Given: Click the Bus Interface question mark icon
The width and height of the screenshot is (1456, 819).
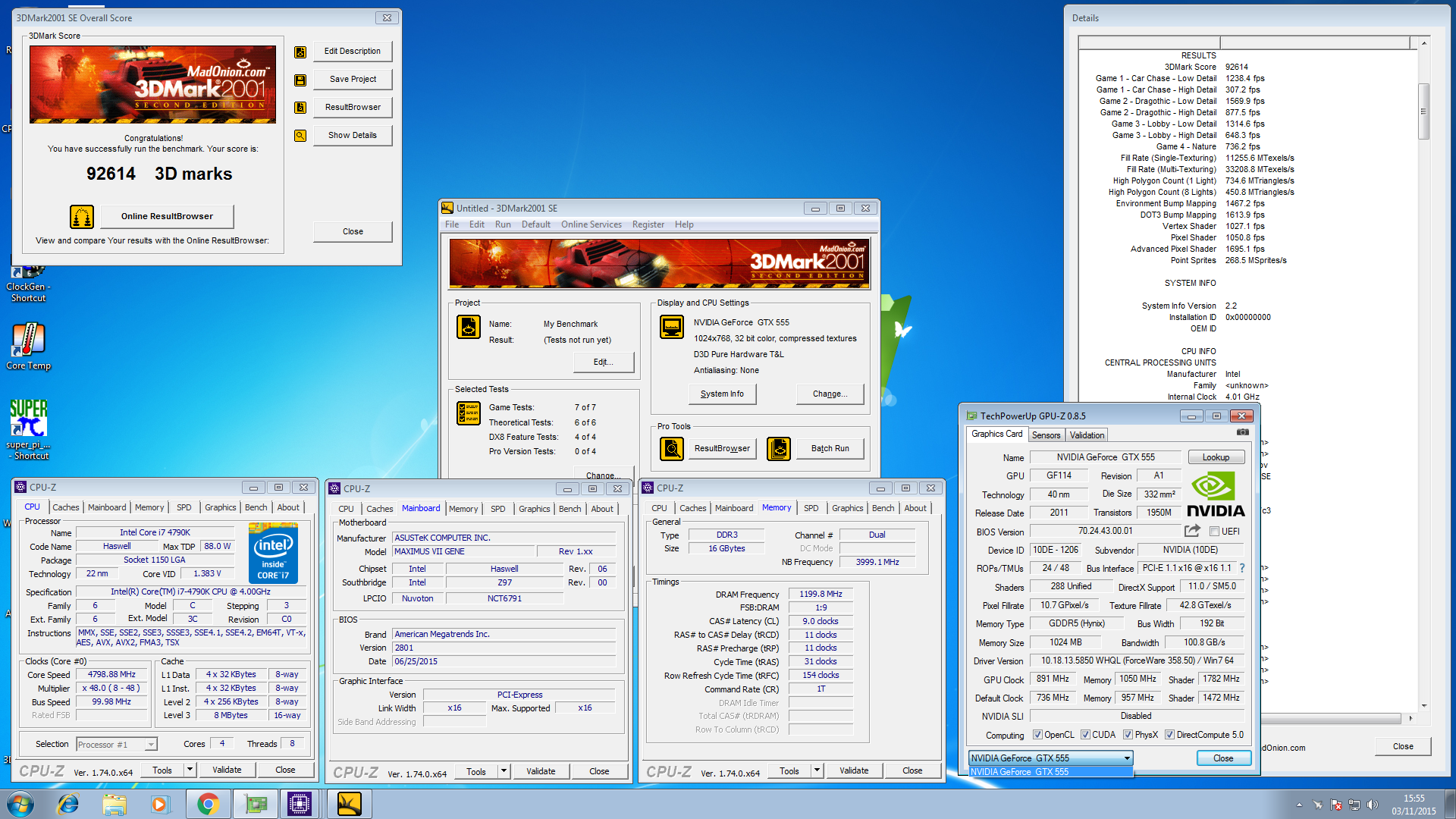Looking at the screenshot, I should (1241, 568).
